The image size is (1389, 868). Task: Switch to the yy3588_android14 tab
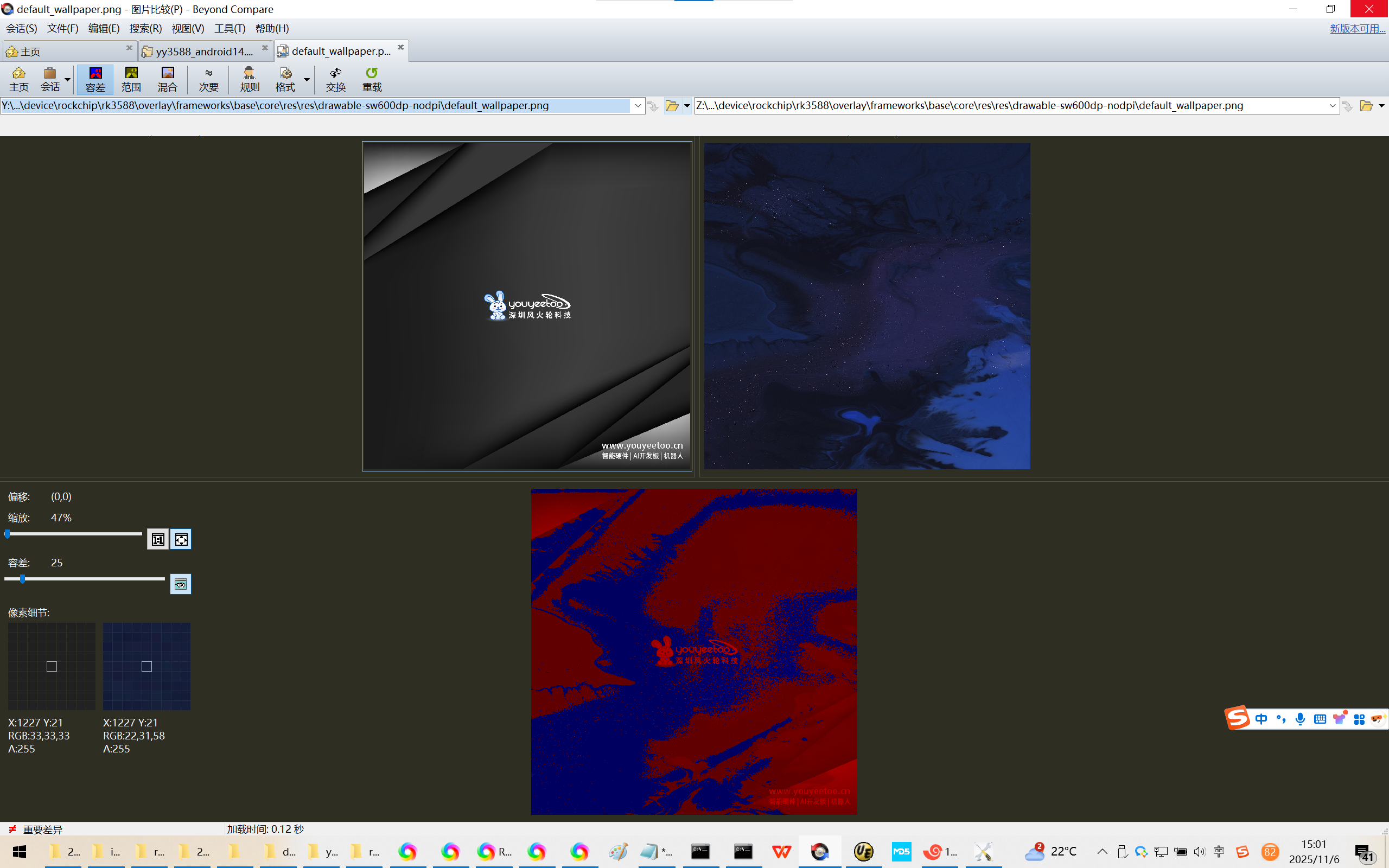[x=204, y=51]
